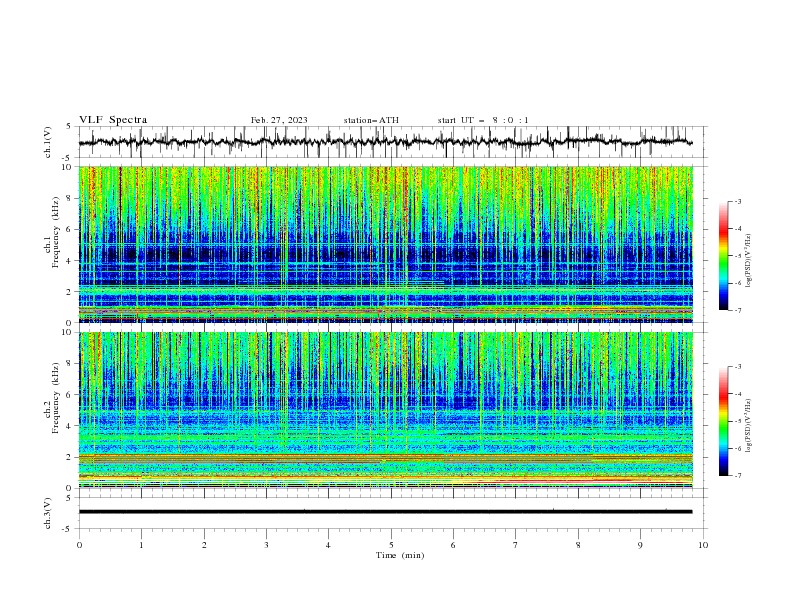Click time axis tick label "7"

coord(516,545)
